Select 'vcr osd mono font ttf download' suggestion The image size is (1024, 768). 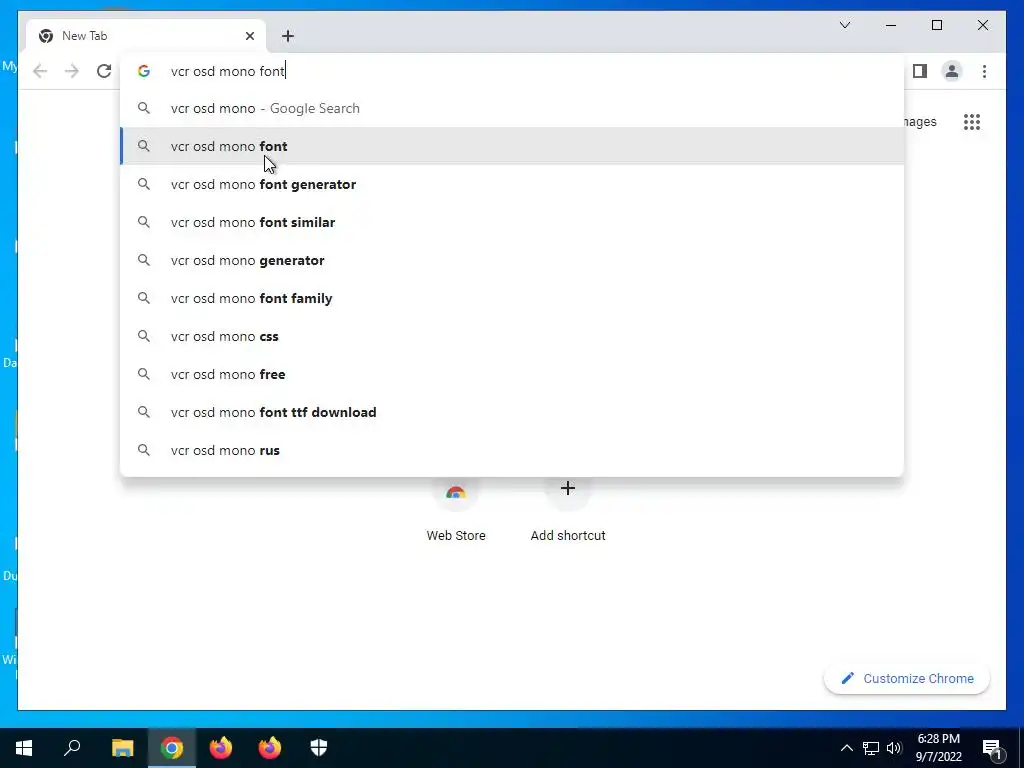pos(512,412)
